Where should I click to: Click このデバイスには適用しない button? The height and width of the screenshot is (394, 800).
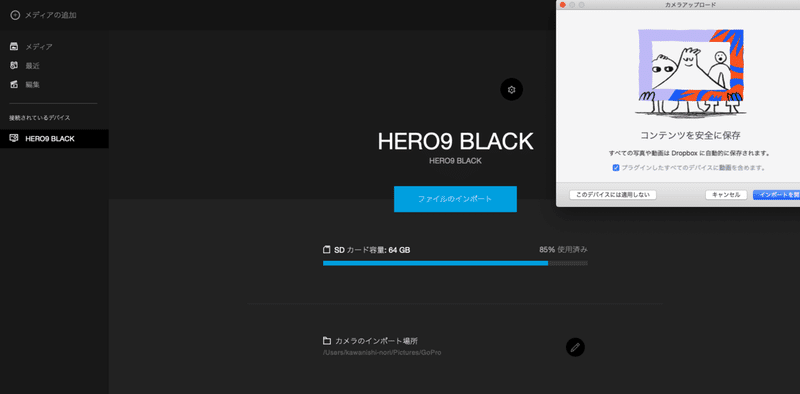pos(613,195)
